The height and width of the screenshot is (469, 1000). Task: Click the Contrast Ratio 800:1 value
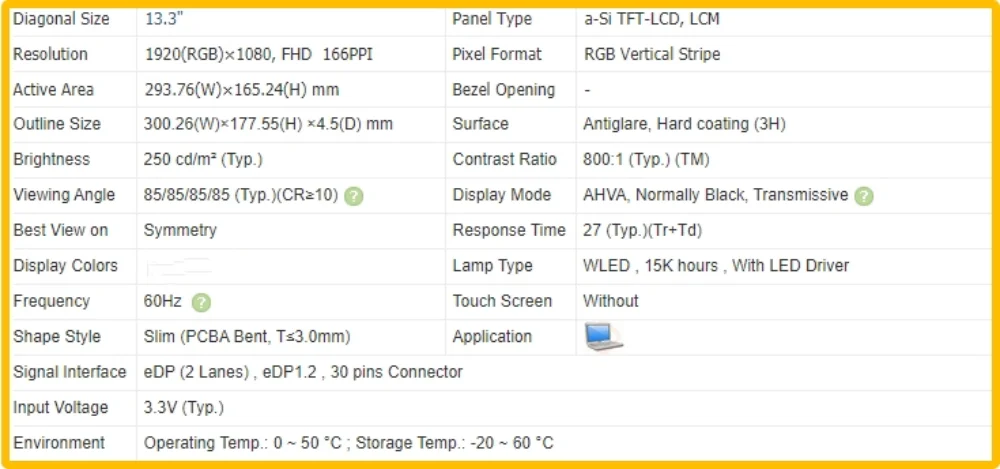pos(645,160)
